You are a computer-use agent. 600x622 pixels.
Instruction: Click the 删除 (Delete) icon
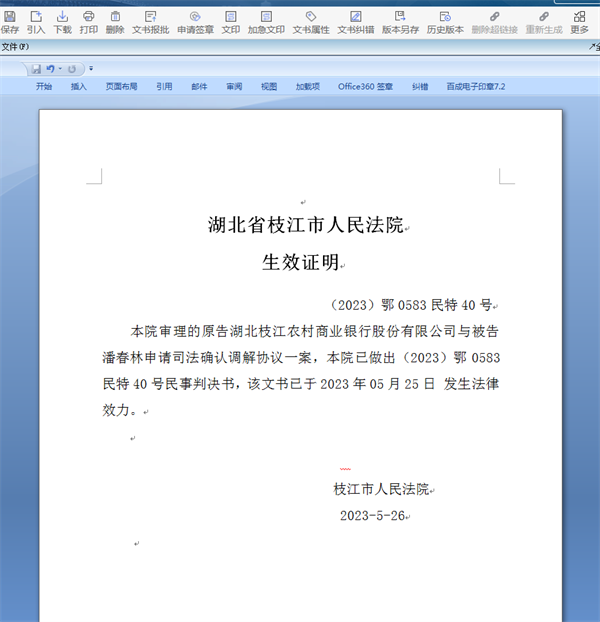115,22
